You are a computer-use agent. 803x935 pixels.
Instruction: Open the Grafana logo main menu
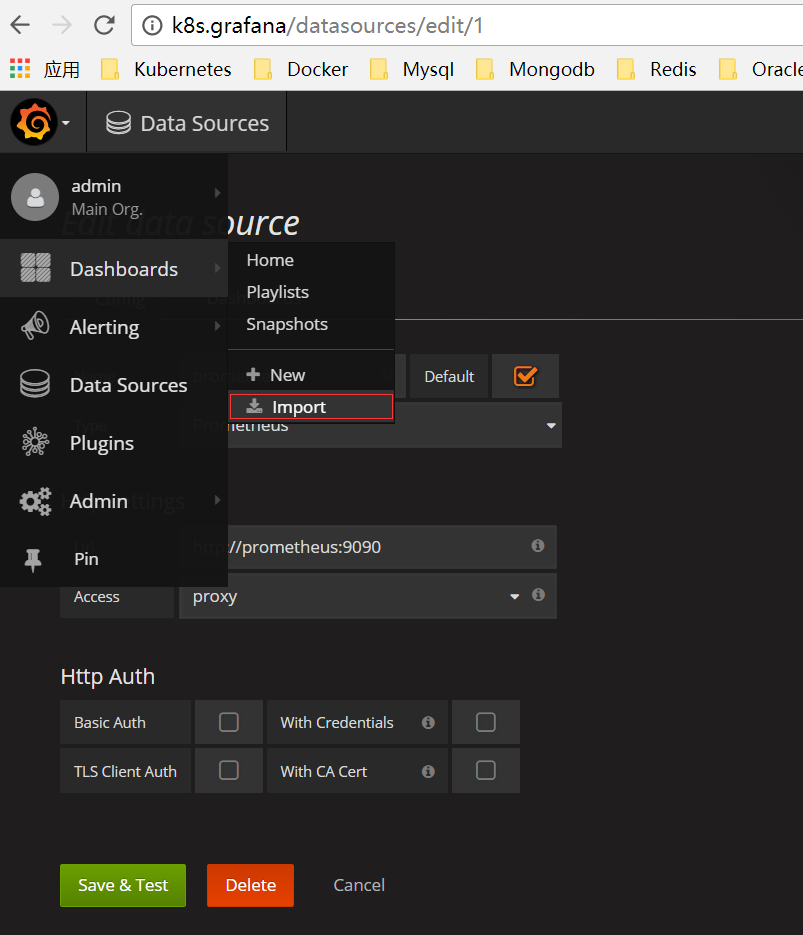[x=33, y=122]
